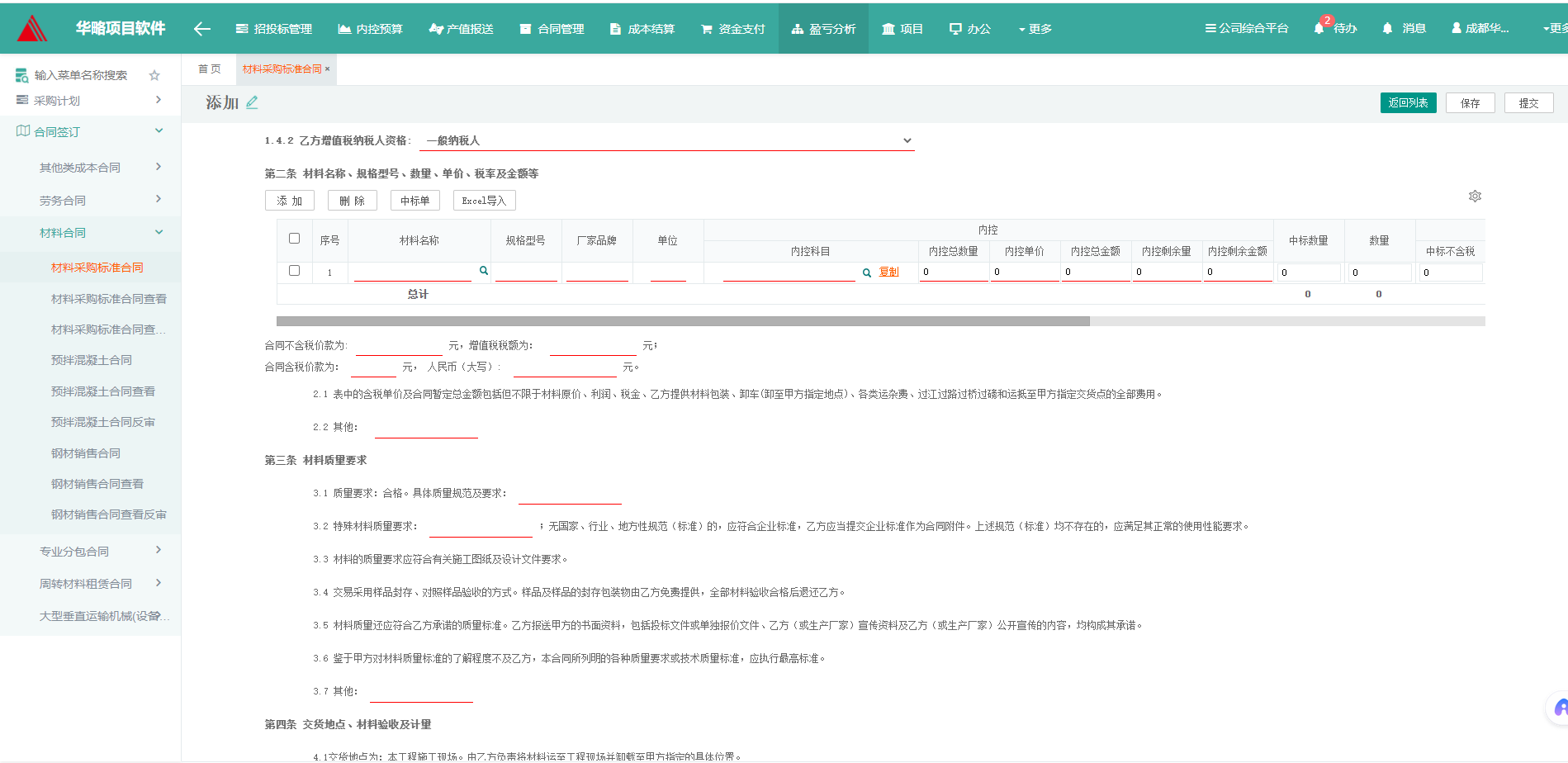Expand 专业分包合同 submenu

click(90, 551)
